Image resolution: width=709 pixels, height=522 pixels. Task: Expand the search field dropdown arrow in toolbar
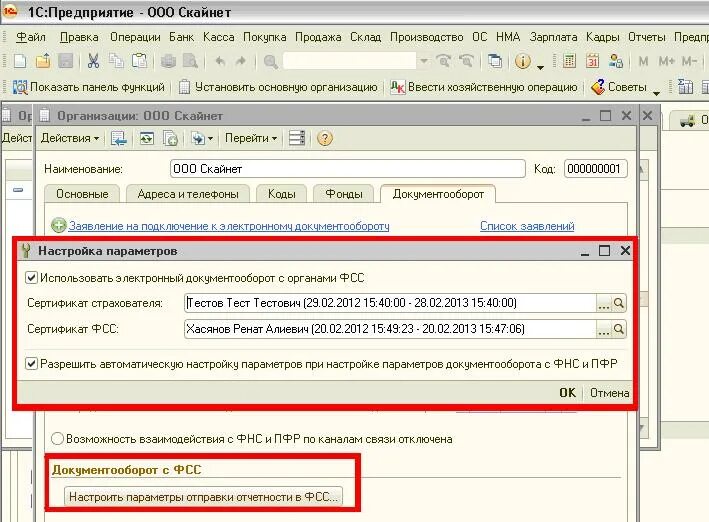424,61
